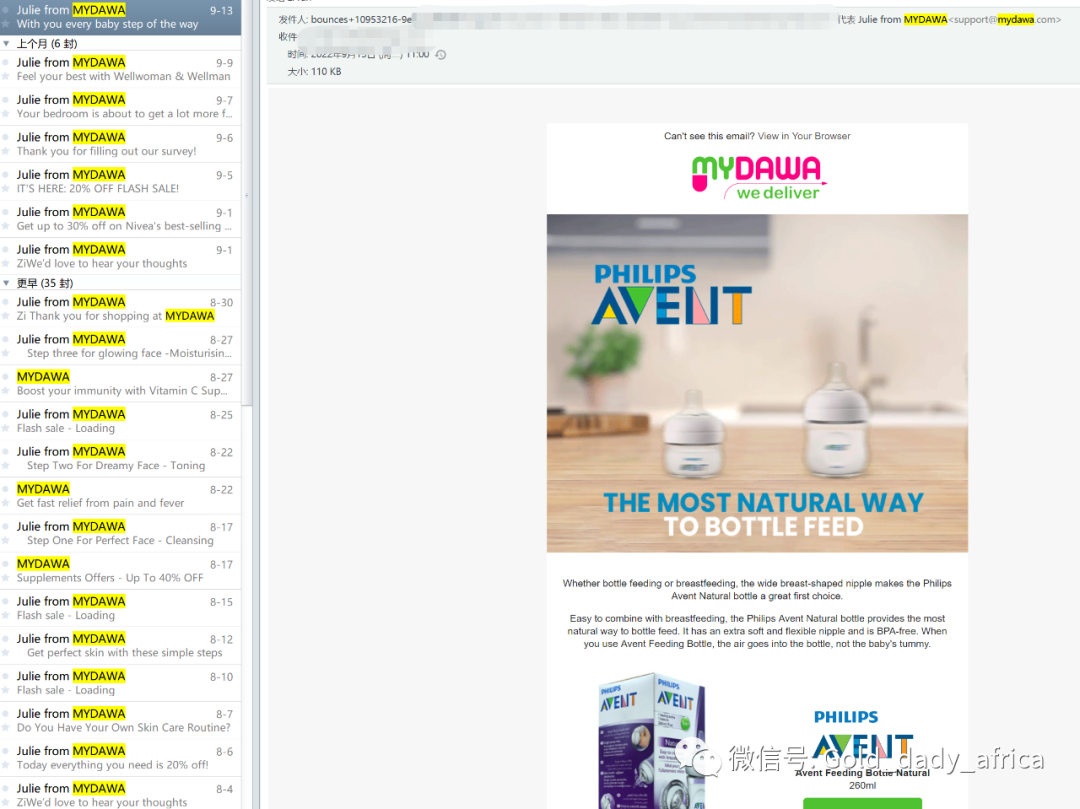The image size is (1080, 809).
Task: Star the 'Thank you for shopping at MYDAWA' email
Action: coord(6,316)
